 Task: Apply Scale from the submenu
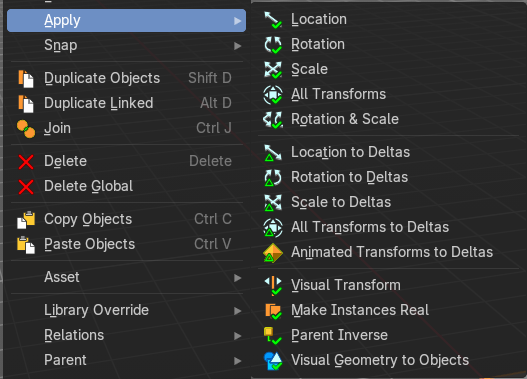(389, 69)
